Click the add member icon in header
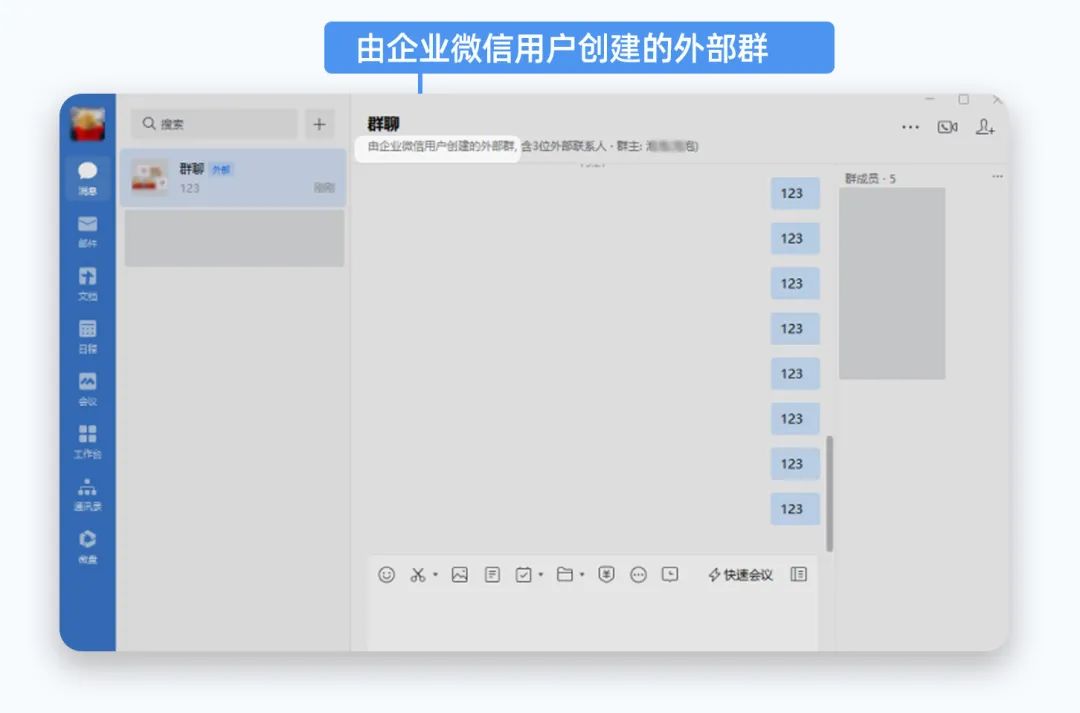 click(x=985, y=127)
